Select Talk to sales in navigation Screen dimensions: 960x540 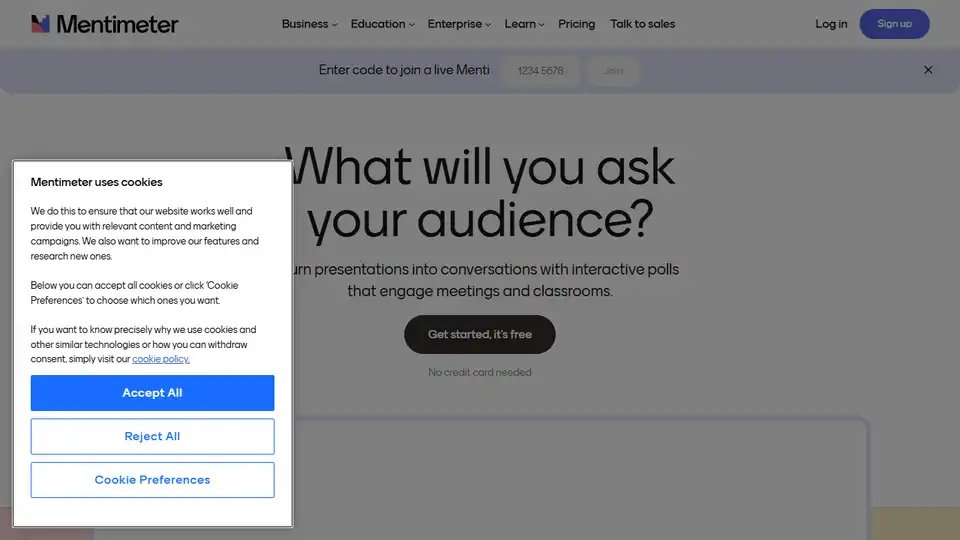(x=642, y=24)
